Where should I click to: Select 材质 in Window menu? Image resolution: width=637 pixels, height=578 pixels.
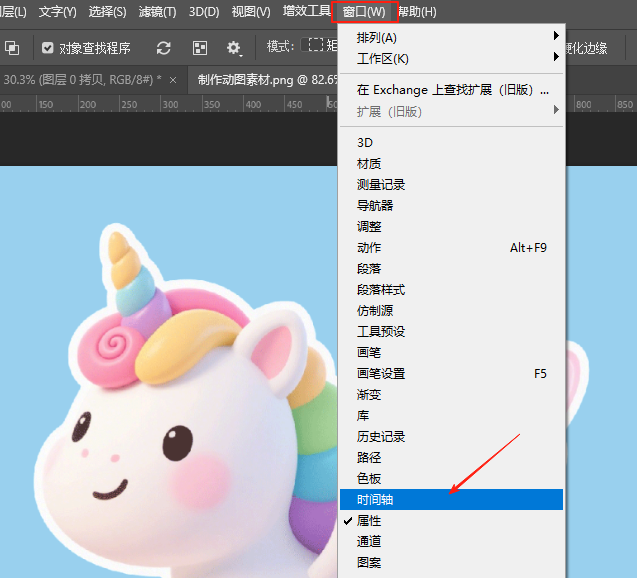coord(451,164)
